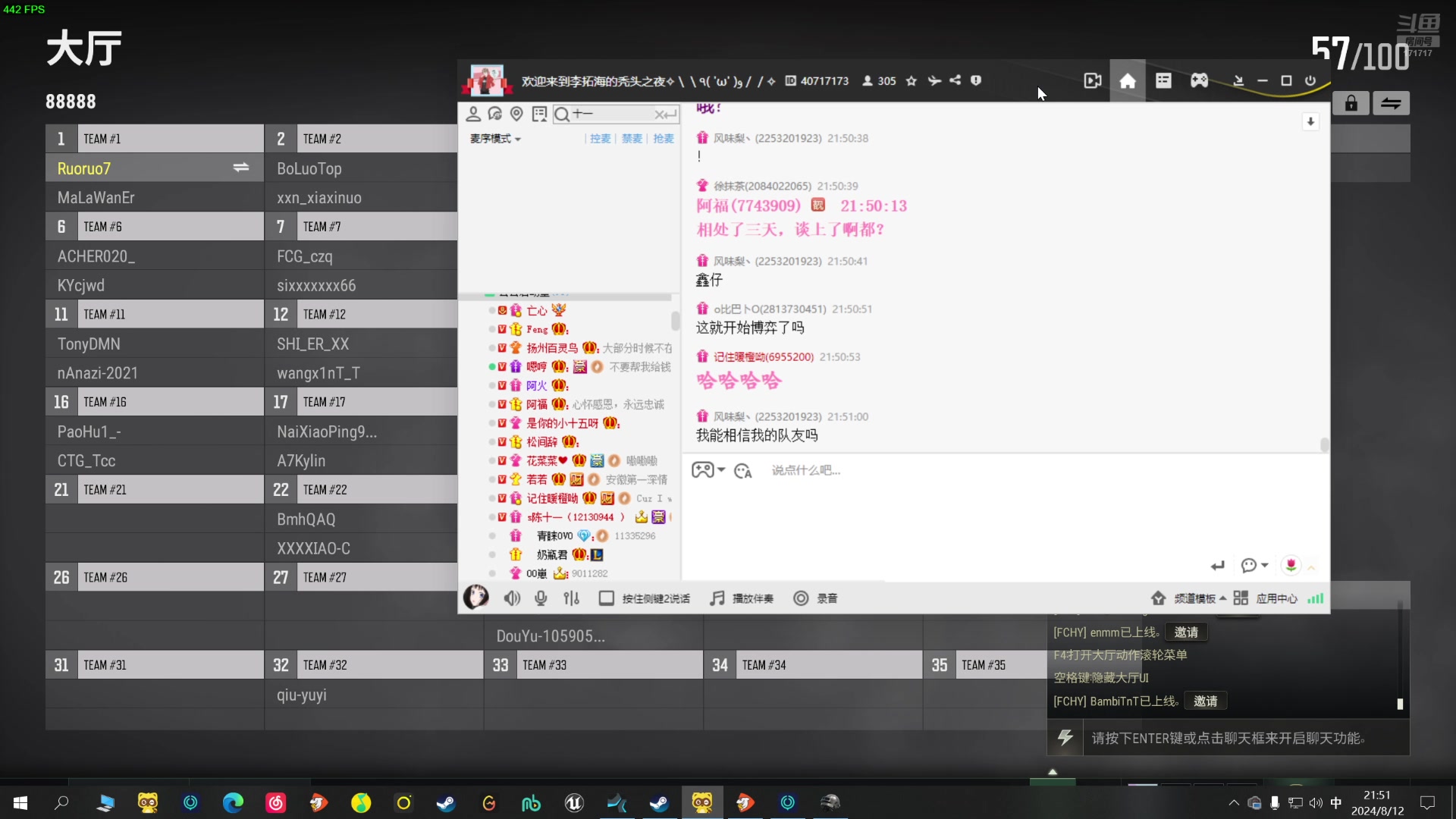Click the user list scrollbar

click(x=675, y=321)
